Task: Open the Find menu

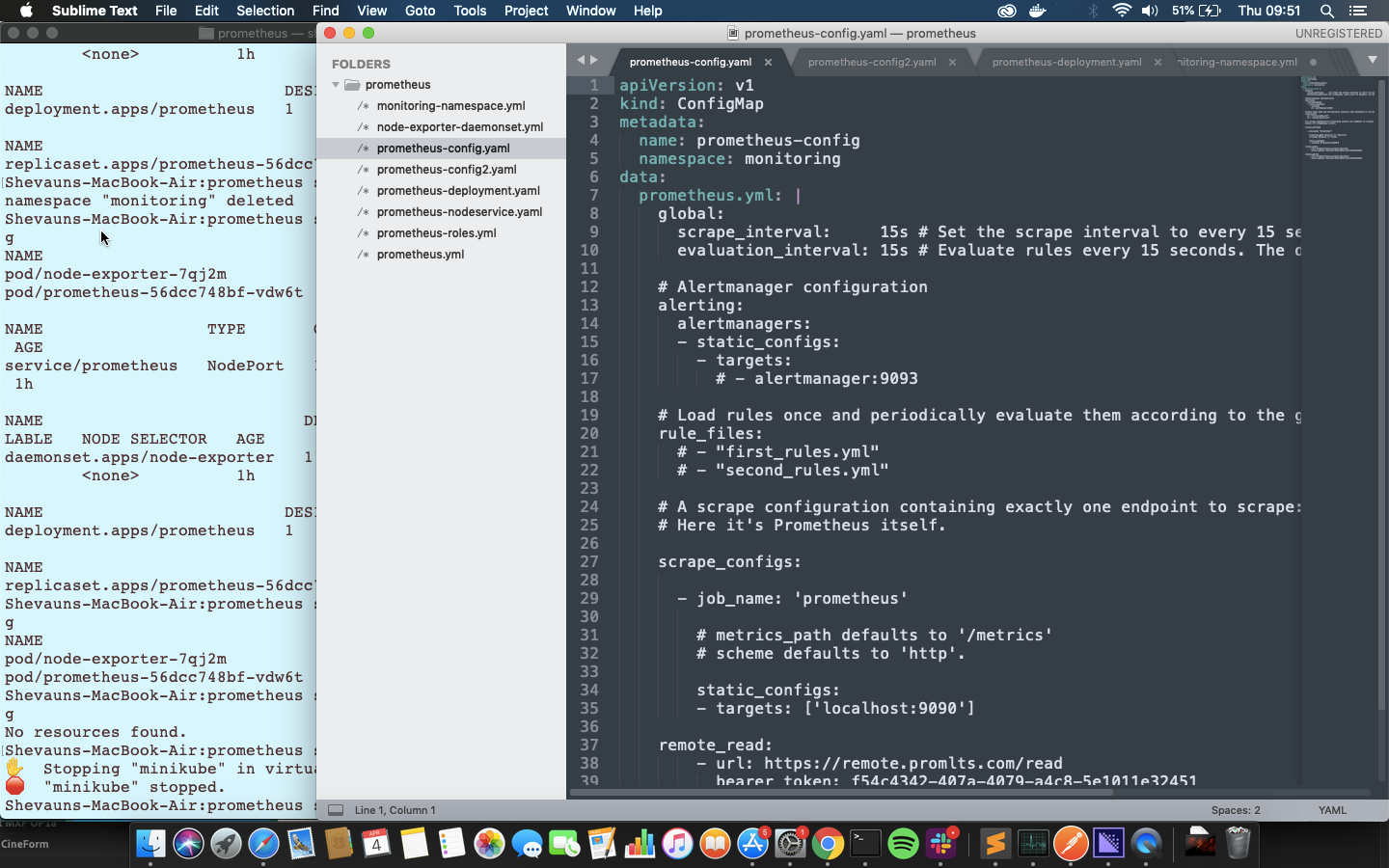Action: (325, 11)
